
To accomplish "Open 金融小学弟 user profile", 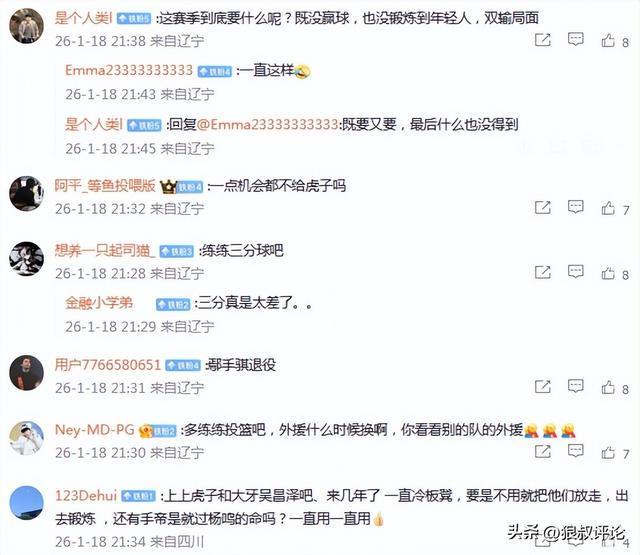I will coord(99,303).
